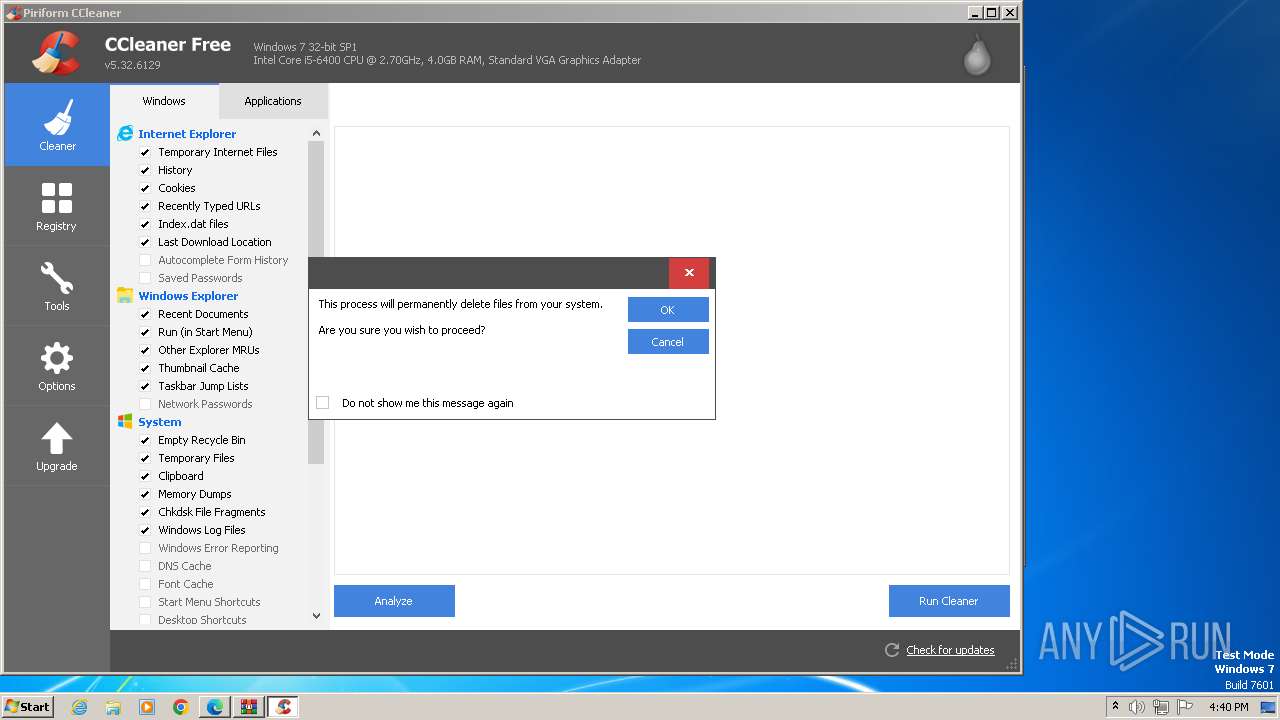Toggle Run (in Start Menu) checkbox
The image size is (1280, 720).
pyautogui.click(x=145, y=332)
